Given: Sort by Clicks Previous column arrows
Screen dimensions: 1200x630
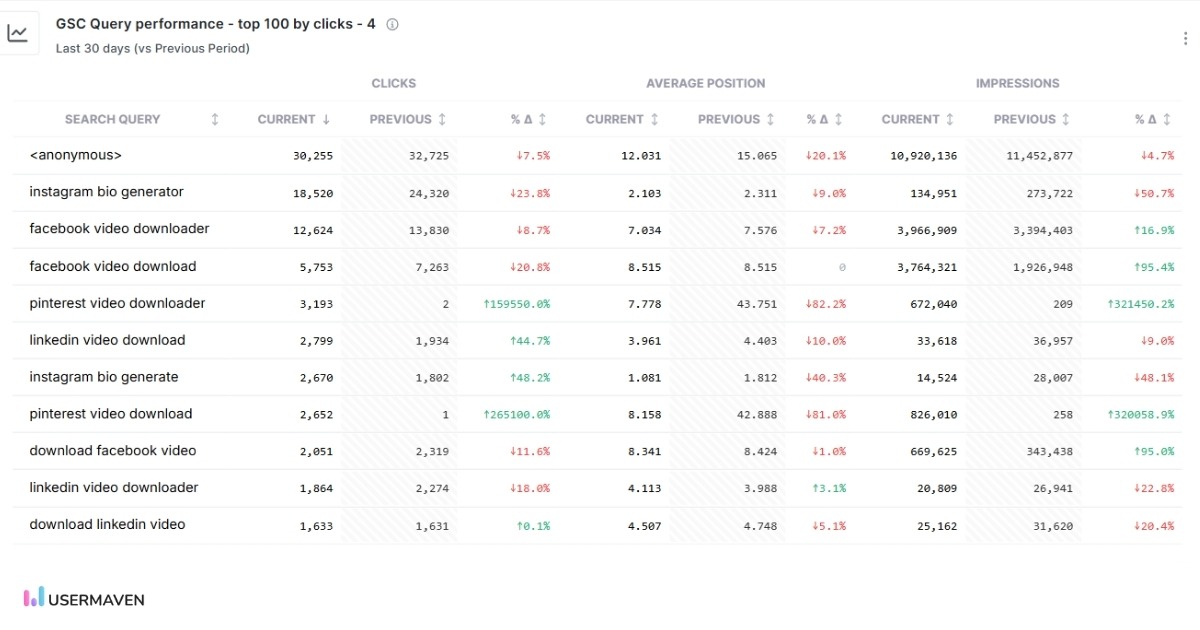Looking at the screenshot, I should click(442, 120).
